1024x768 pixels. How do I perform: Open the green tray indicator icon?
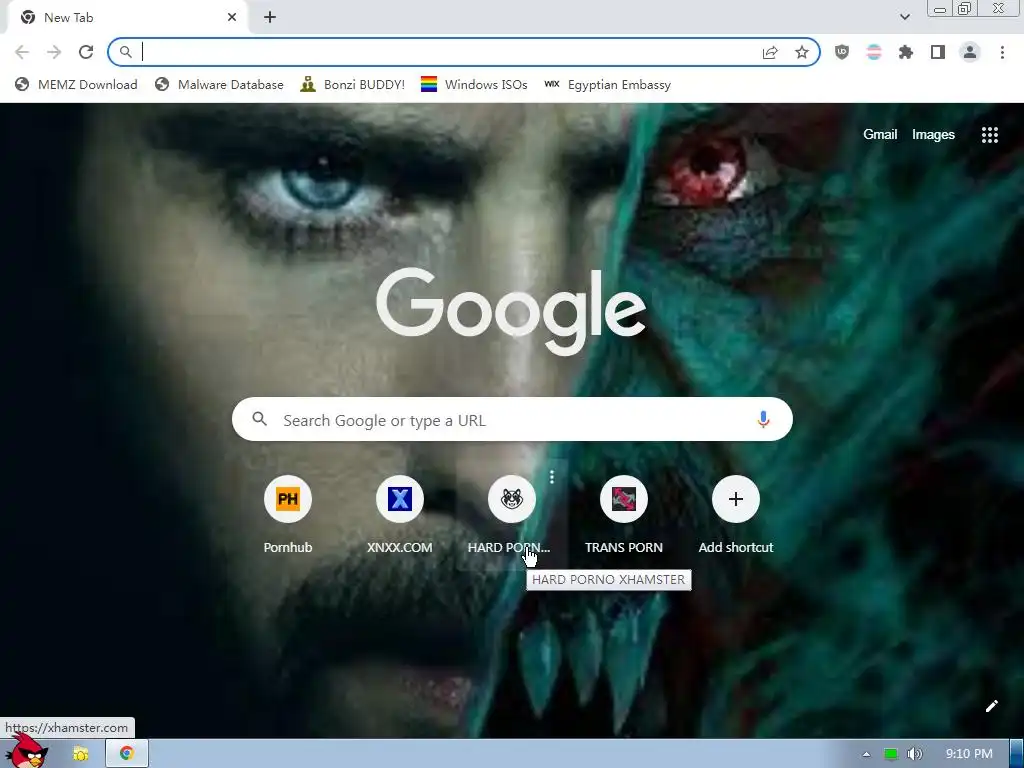click(x=891, y=754)
